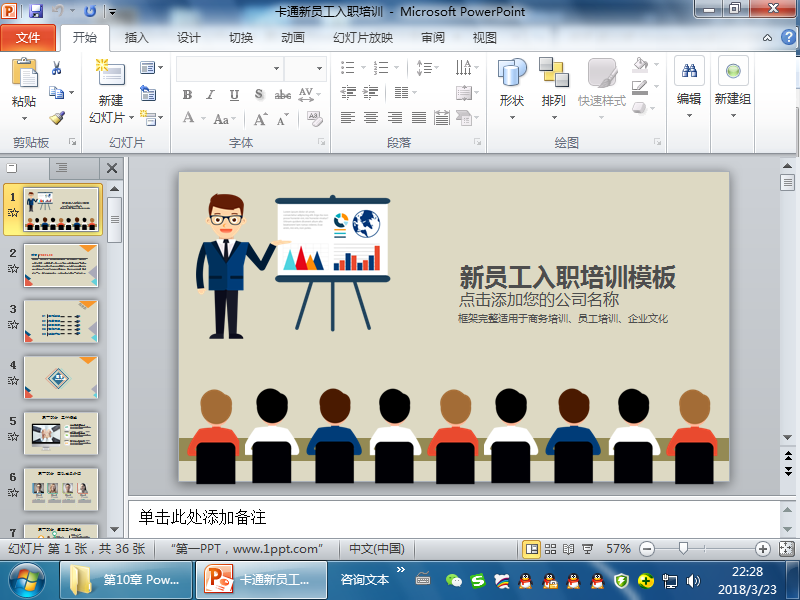800x600 pixels.
Task: Click the zoom in plus button
Action: (x=763, y=549)
